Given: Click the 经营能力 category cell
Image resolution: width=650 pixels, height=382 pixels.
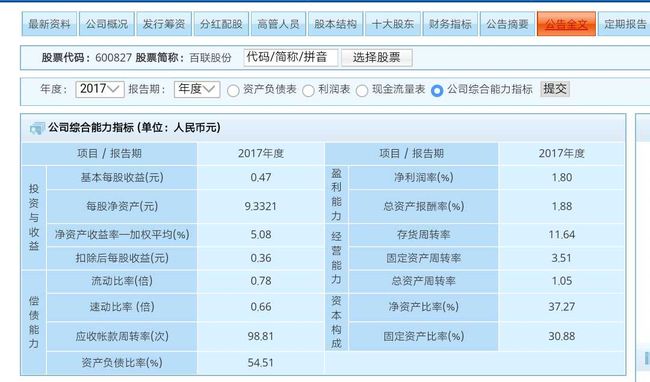Looking at the screenshot, I should [x=336, y=258].
